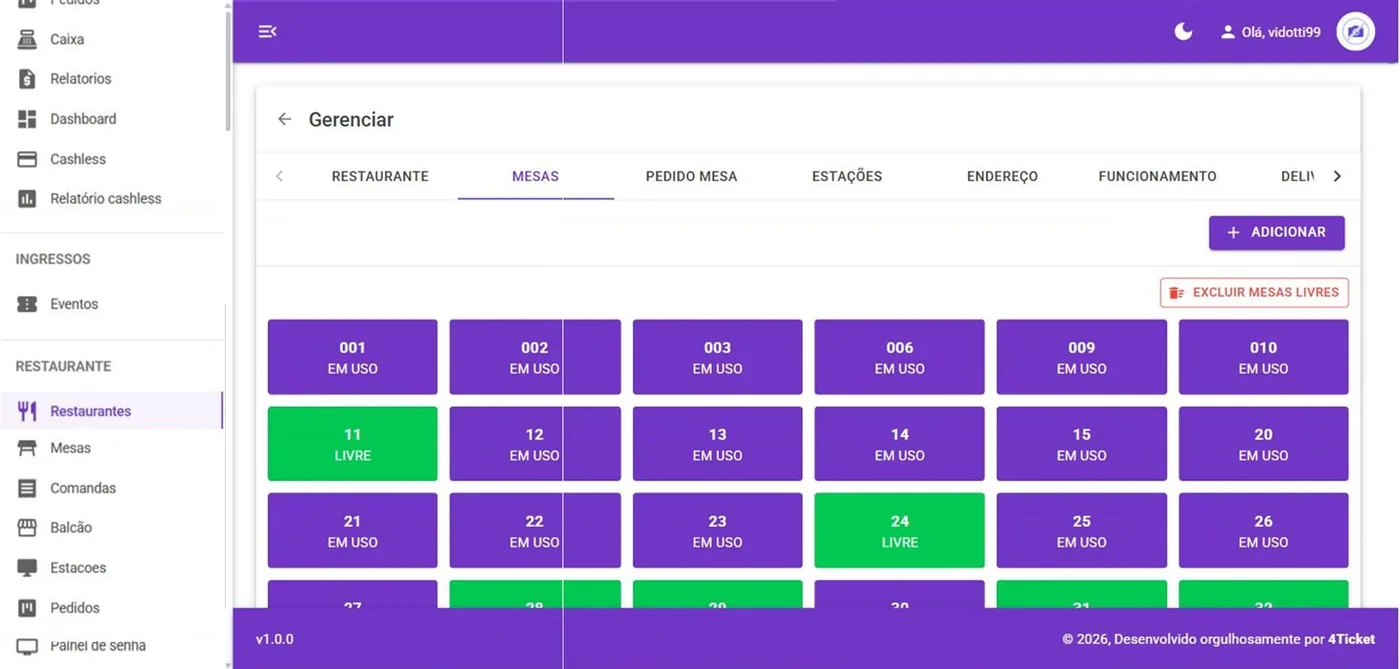Toggle dark mode moon icon
The image size is (1400, 669).
coord(1183,32)
